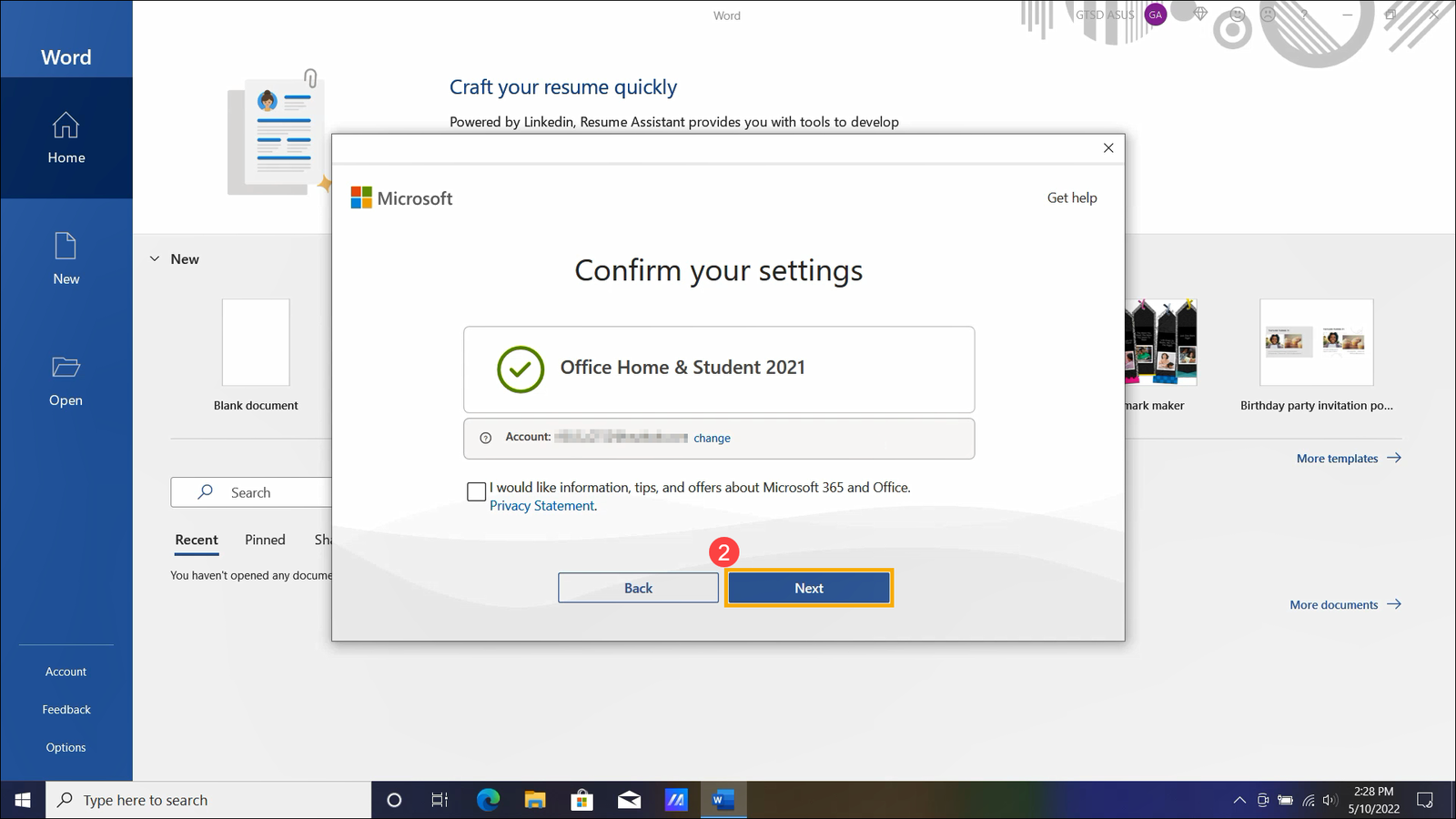Select the Blank document thumbnail
The image size is (1456, 819).
[x=256, y=342]
